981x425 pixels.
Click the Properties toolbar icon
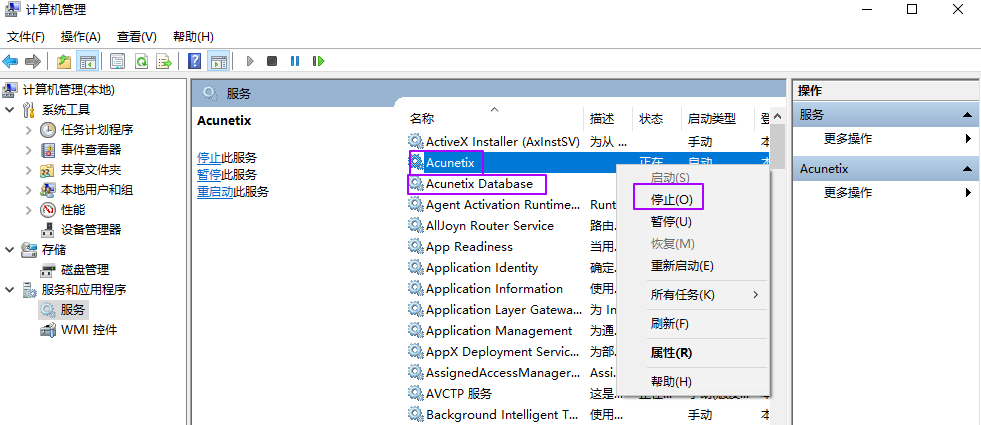click(118, 61)
